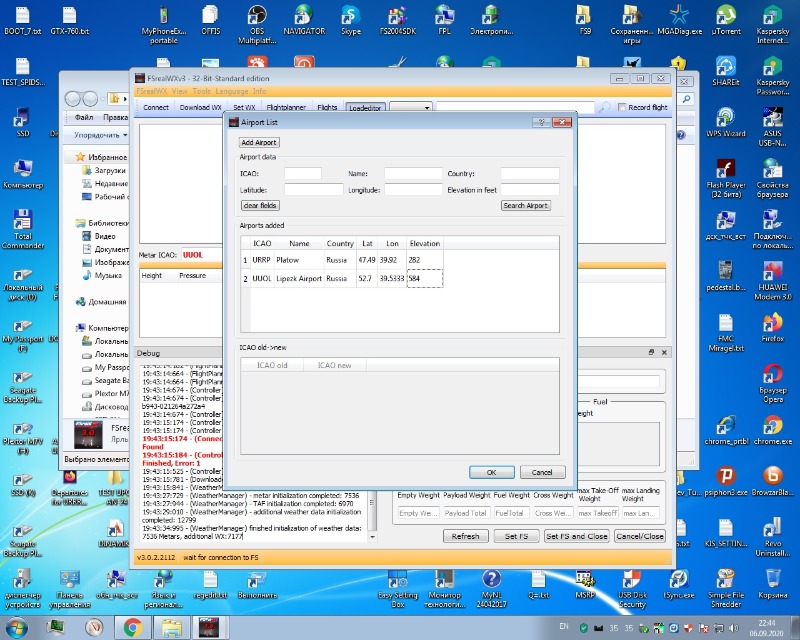The height and width of the screenshot is (640, 800).
Task: Open Skype desktop shortcut
Action: point(351,20)
